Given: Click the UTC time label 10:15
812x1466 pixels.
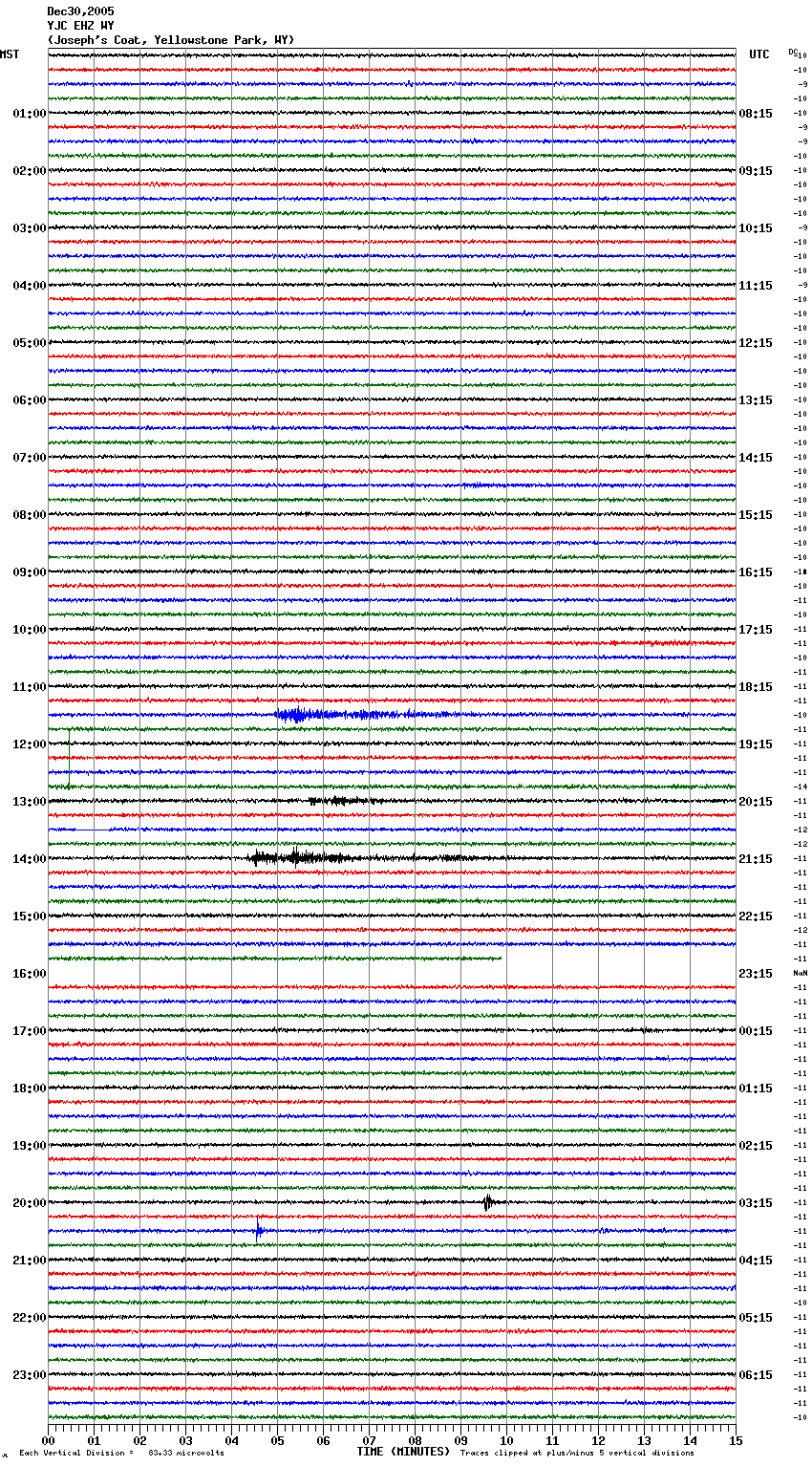Looking at the screenshot, I should (x=756, y=228).
